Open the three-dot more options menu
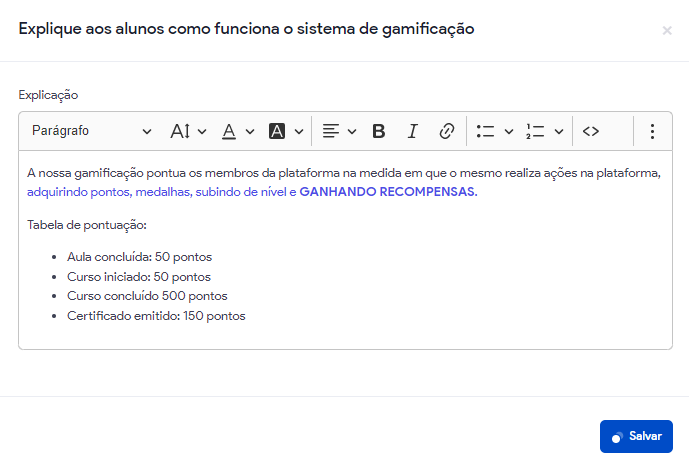This screenshot has width=689, height=471. pos(652,131)
